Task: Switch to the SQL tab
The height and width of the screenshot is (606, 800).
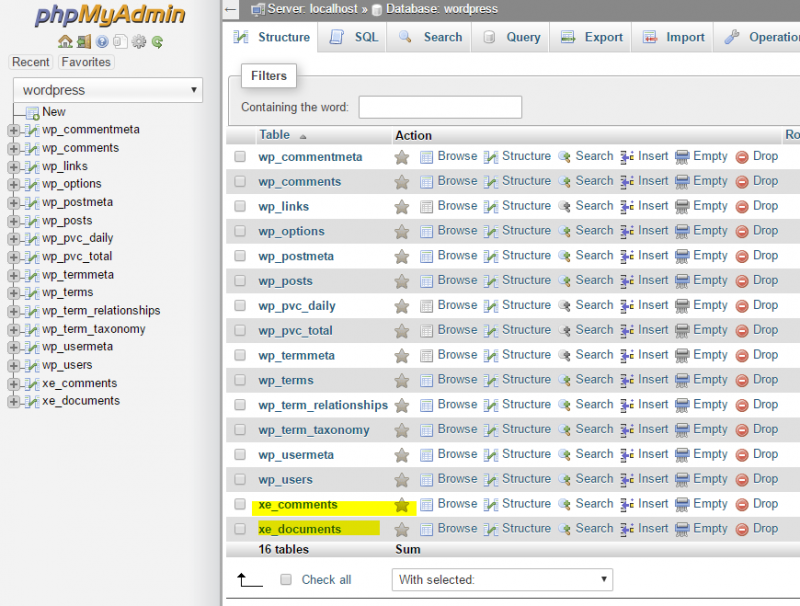Action: point(353,37)
